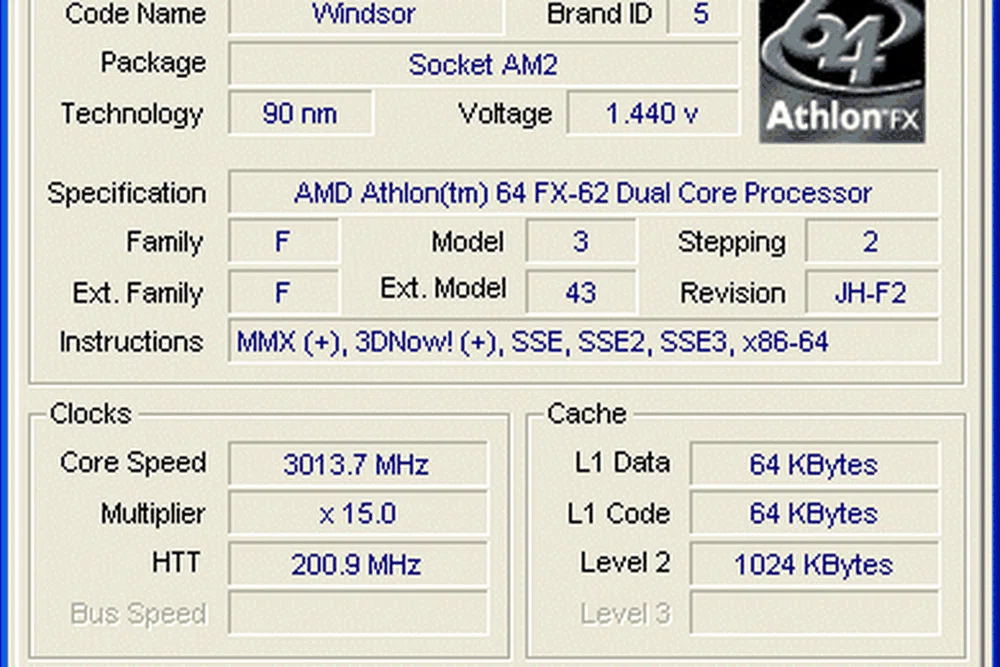The image size is (1000, 667).
Task: Click the Ext. Model field showing 43
Action: 581,293
